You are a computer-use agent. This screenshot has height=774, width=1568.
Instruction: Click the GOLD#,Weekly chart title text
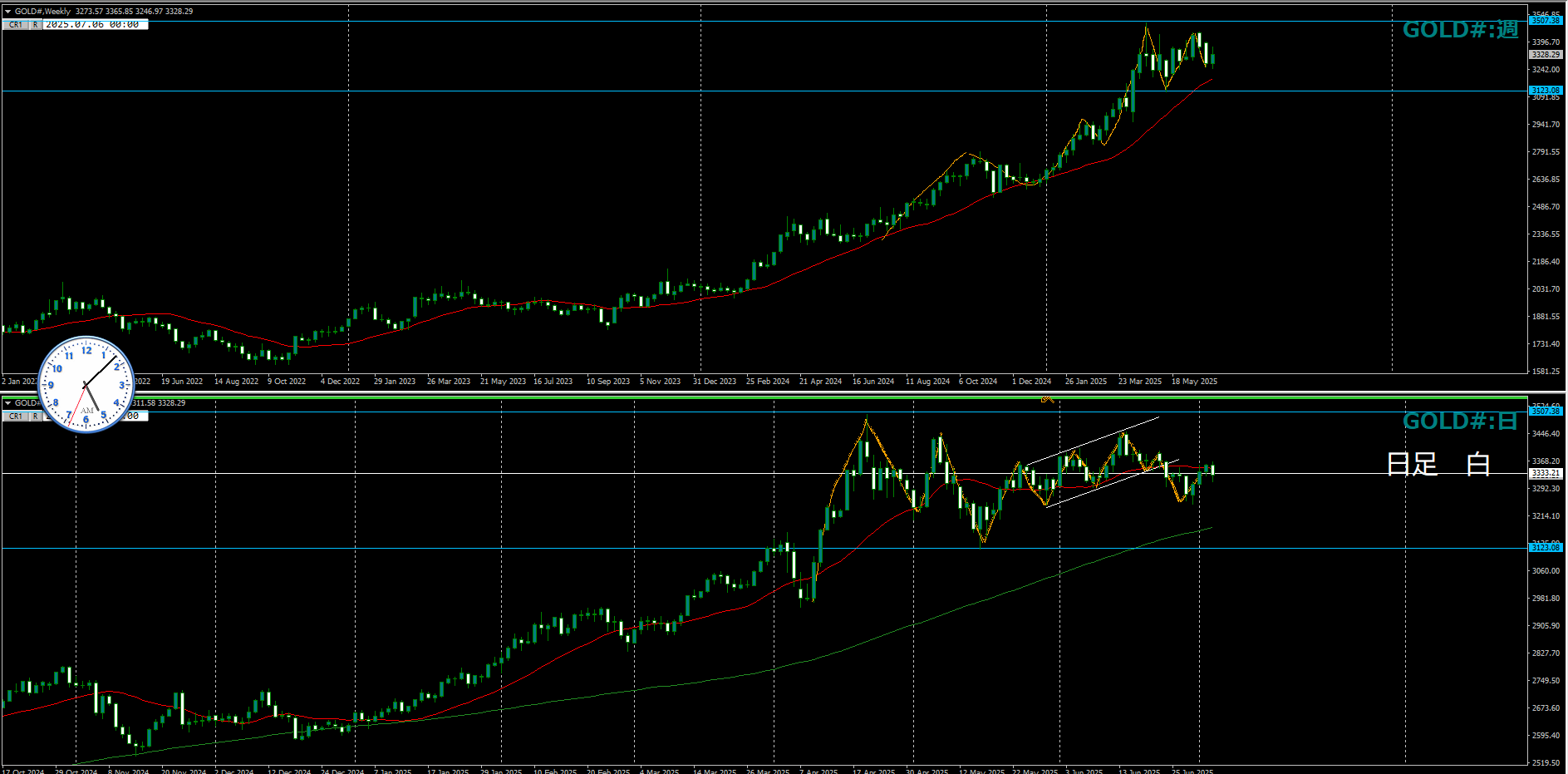tap(42, 12)
